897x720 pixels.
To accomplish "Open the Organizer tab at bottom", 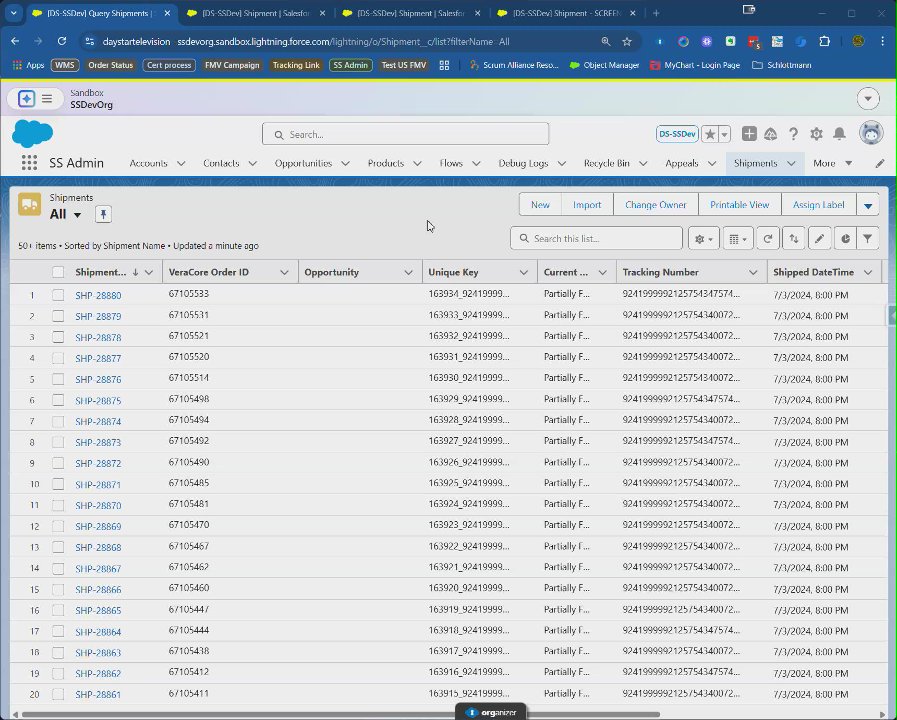I will pyautogui.click(x=491, y=712).
